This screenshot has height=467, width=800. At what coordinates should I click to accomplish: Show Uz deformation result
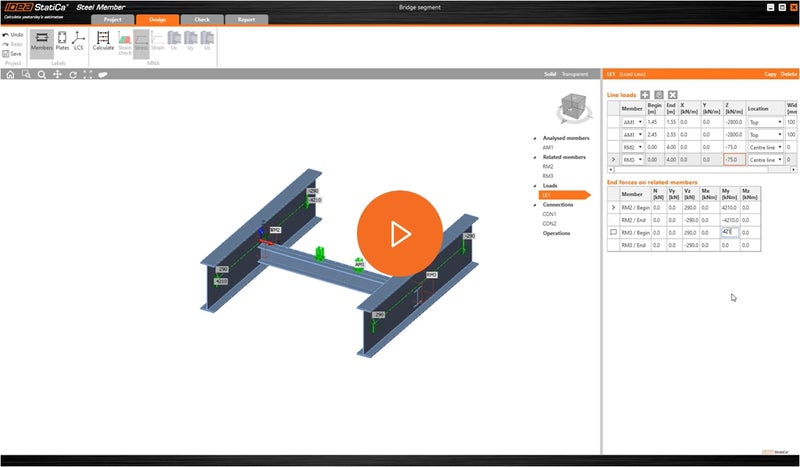(207, 41)
